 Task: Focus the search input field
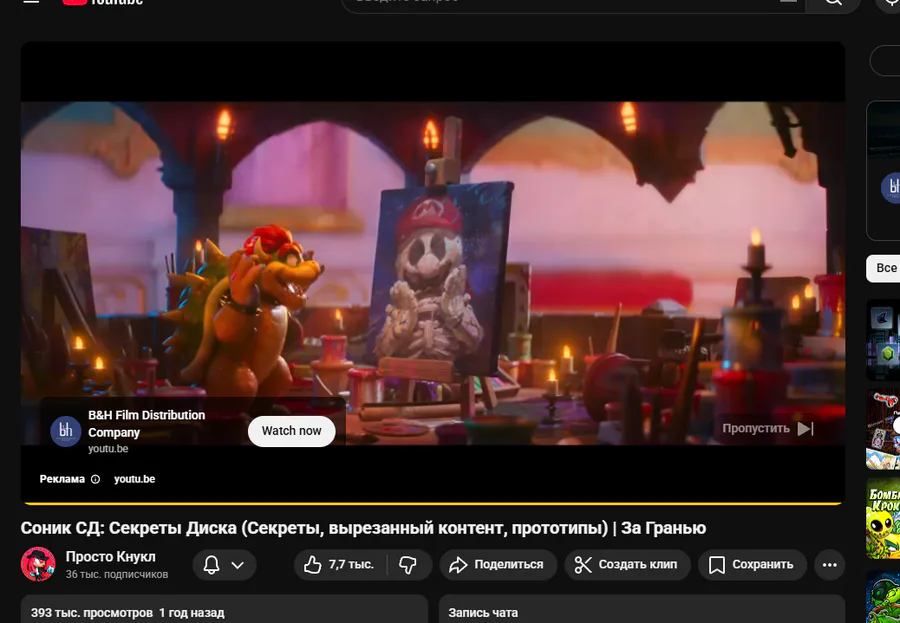(573, 3)
